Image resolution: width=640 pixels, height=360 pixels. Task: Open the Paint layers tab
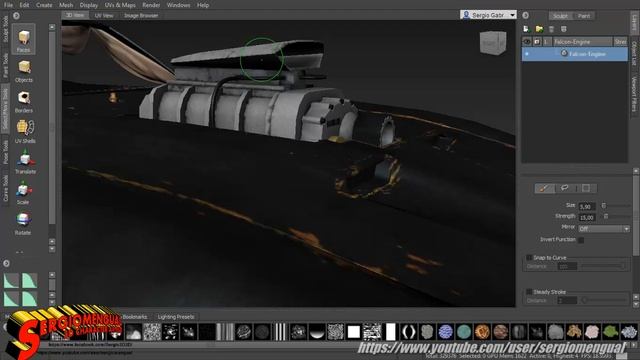click(x=584, y=16)
